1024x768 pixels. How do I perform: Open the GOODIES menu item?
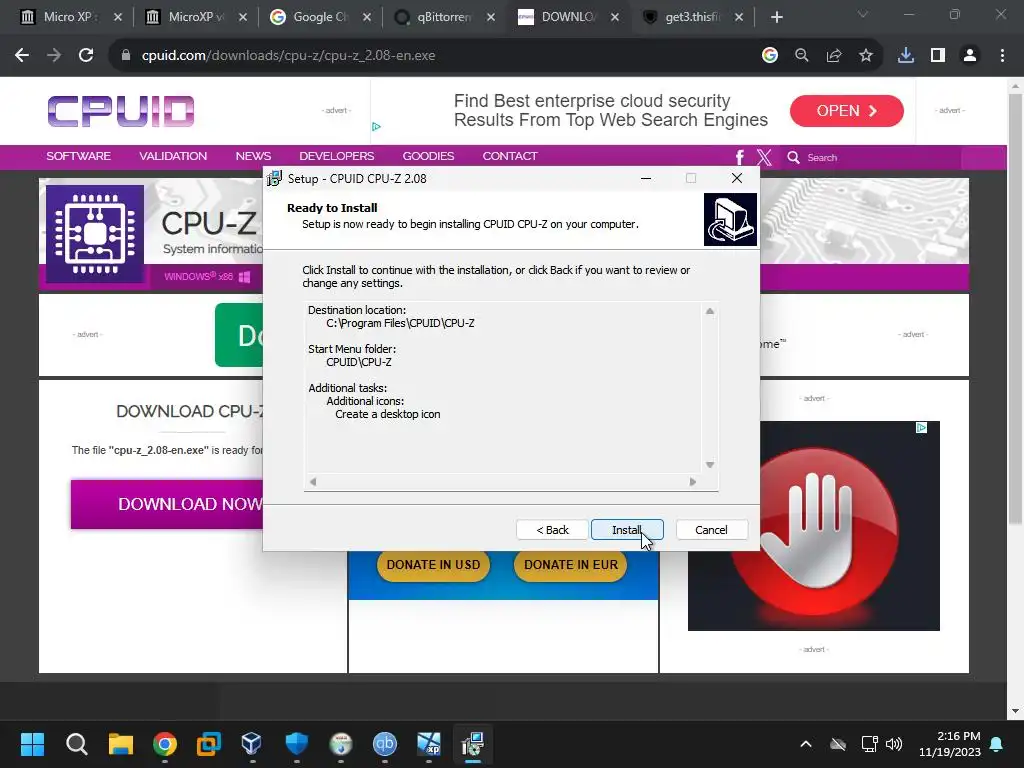pyautogui.click(x=428, y=156)
